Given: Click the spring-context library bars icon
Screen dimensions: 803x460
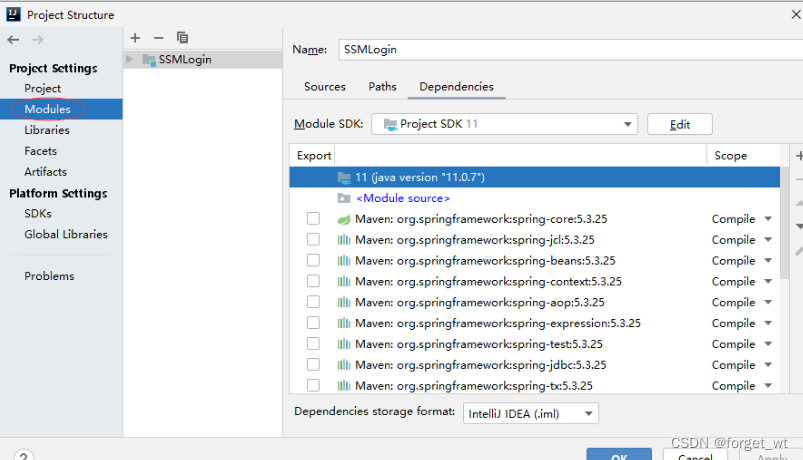Looking at the screenshot, I should (344, 281).
